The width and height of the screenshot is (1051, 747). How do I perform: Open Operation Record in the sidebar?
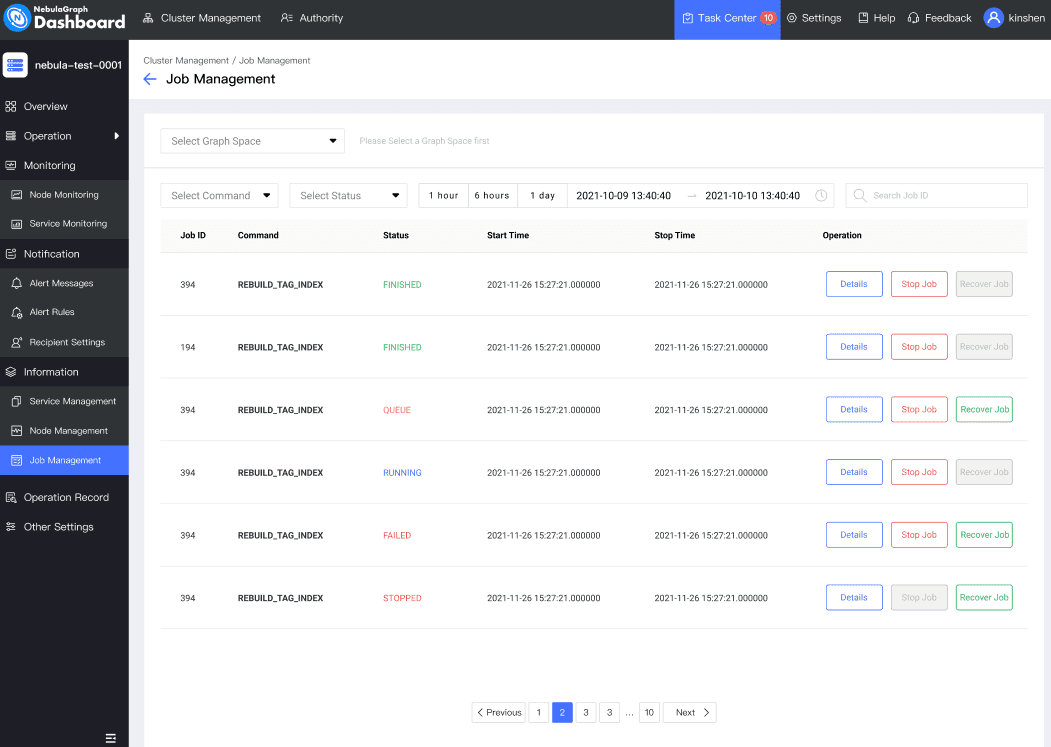64,498
